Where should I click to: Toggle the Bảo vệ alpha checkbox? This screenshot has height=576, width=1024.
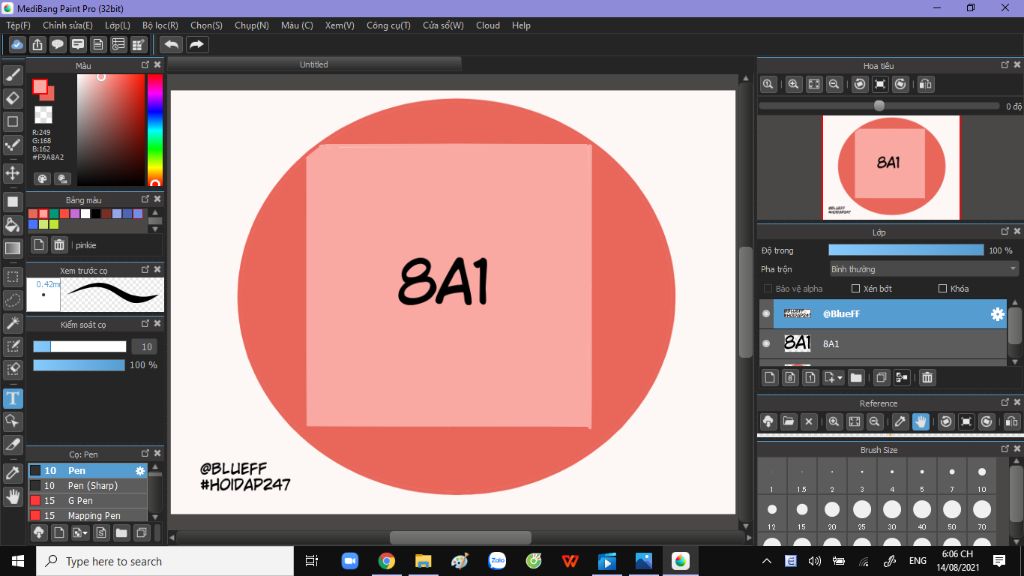click(768, 288)
